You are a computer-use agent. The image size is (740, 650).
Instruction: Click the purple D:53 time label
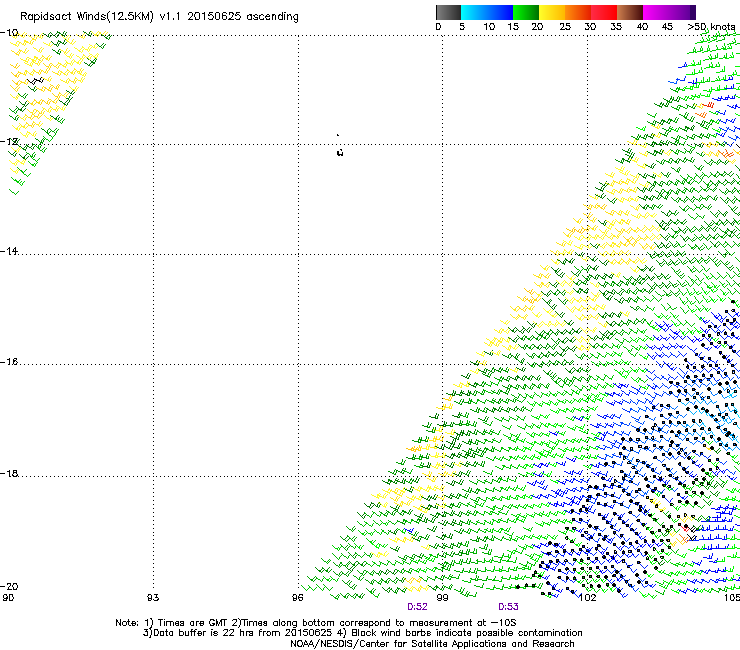pos(508,607)
